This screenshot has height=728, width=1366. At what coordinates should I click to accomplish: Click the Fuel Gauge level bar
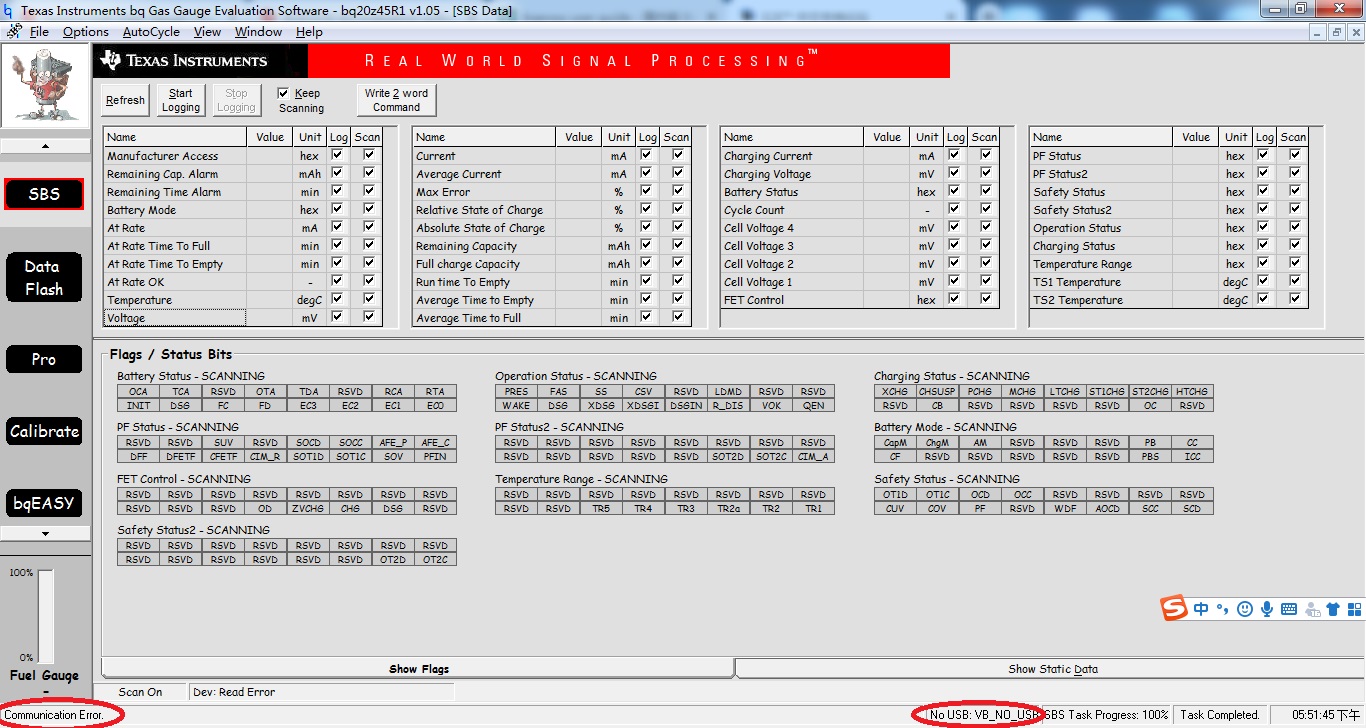[46, 617]
